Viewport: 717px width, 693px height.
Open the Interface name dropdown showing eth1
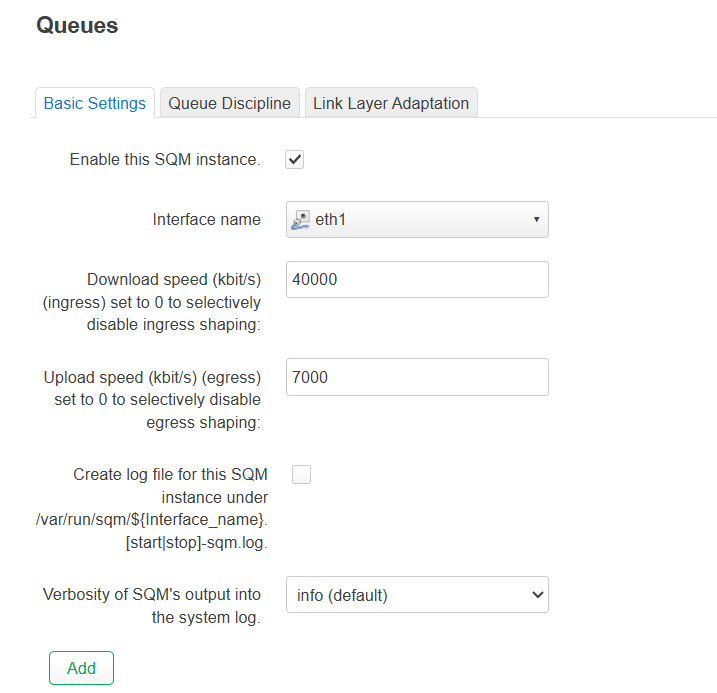(x=417, y=219)
